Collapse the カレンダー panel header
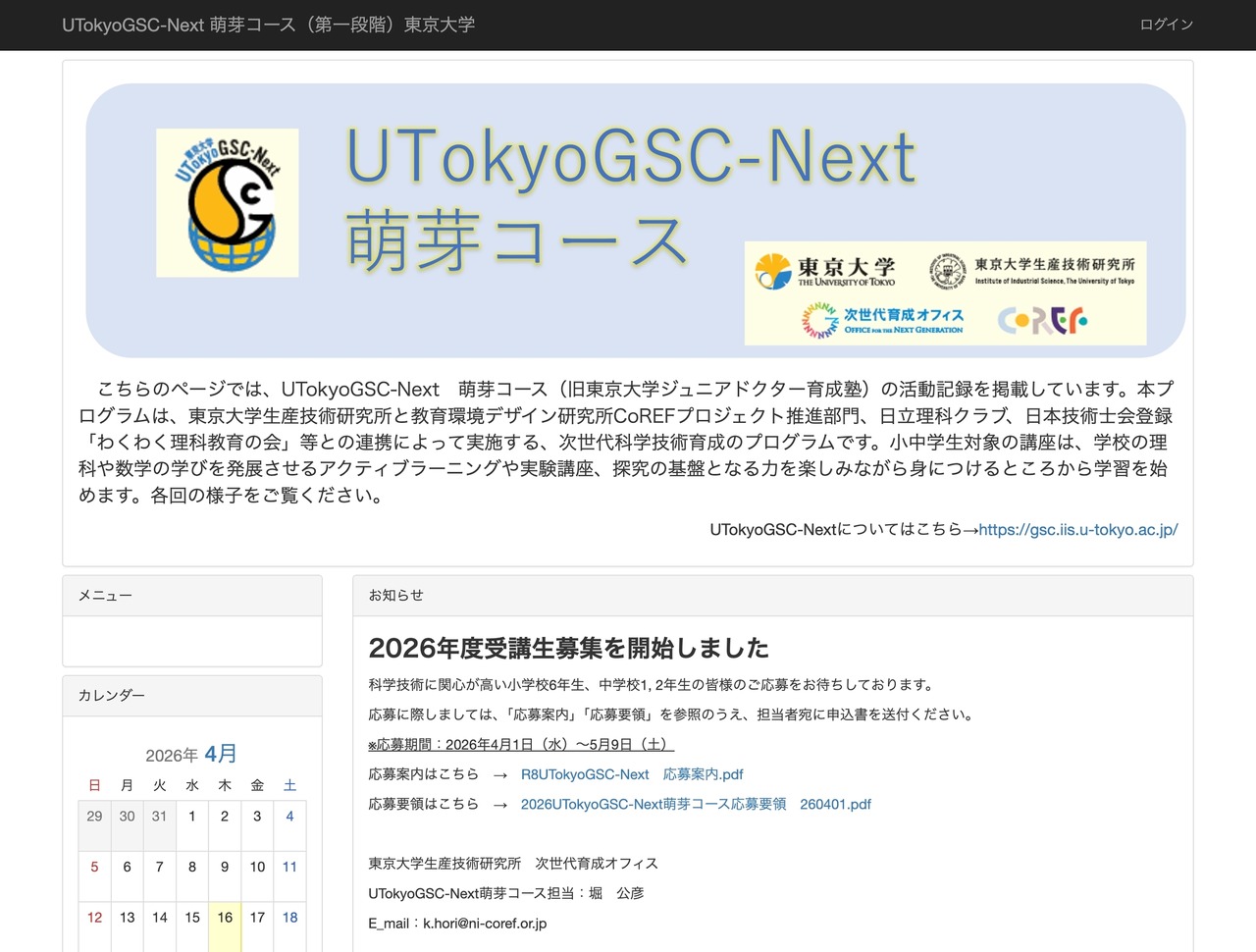 pyautogui.click(x=111, y=695)
